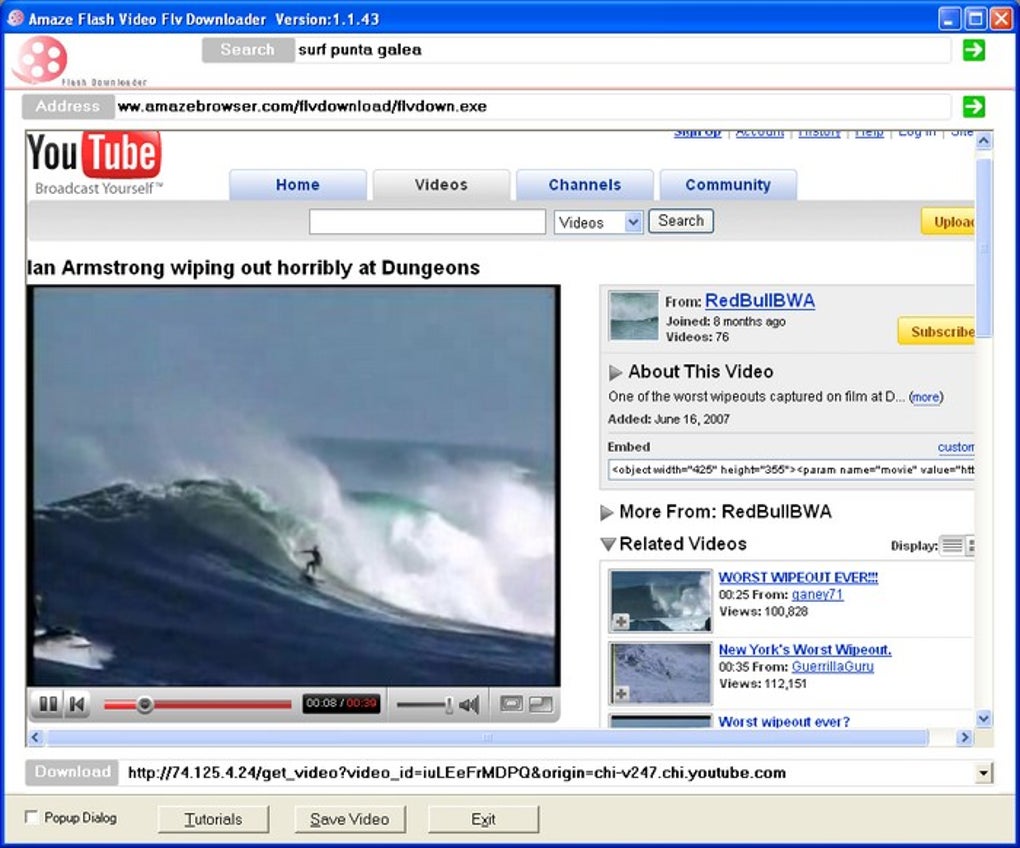Click the Address label button
The width and height of the screenshot is (1020, 848).
click(x=68, y=107)
